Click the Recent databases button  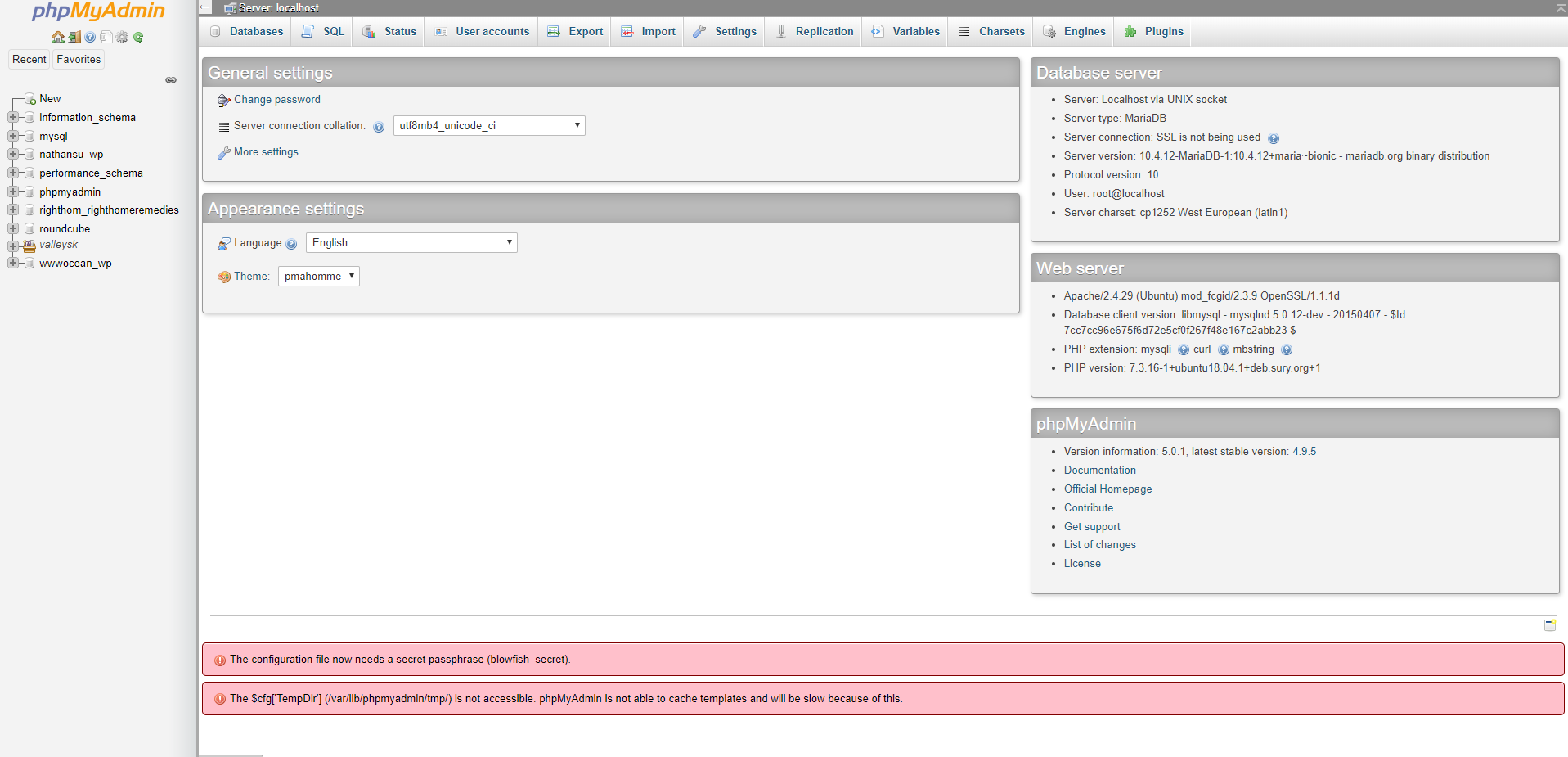point(29,59)
